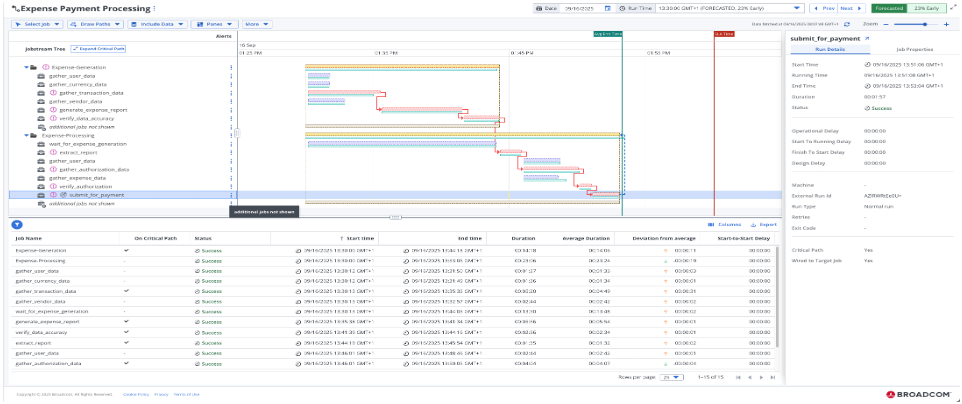Select the Run Details tab

tap(829, 49)
